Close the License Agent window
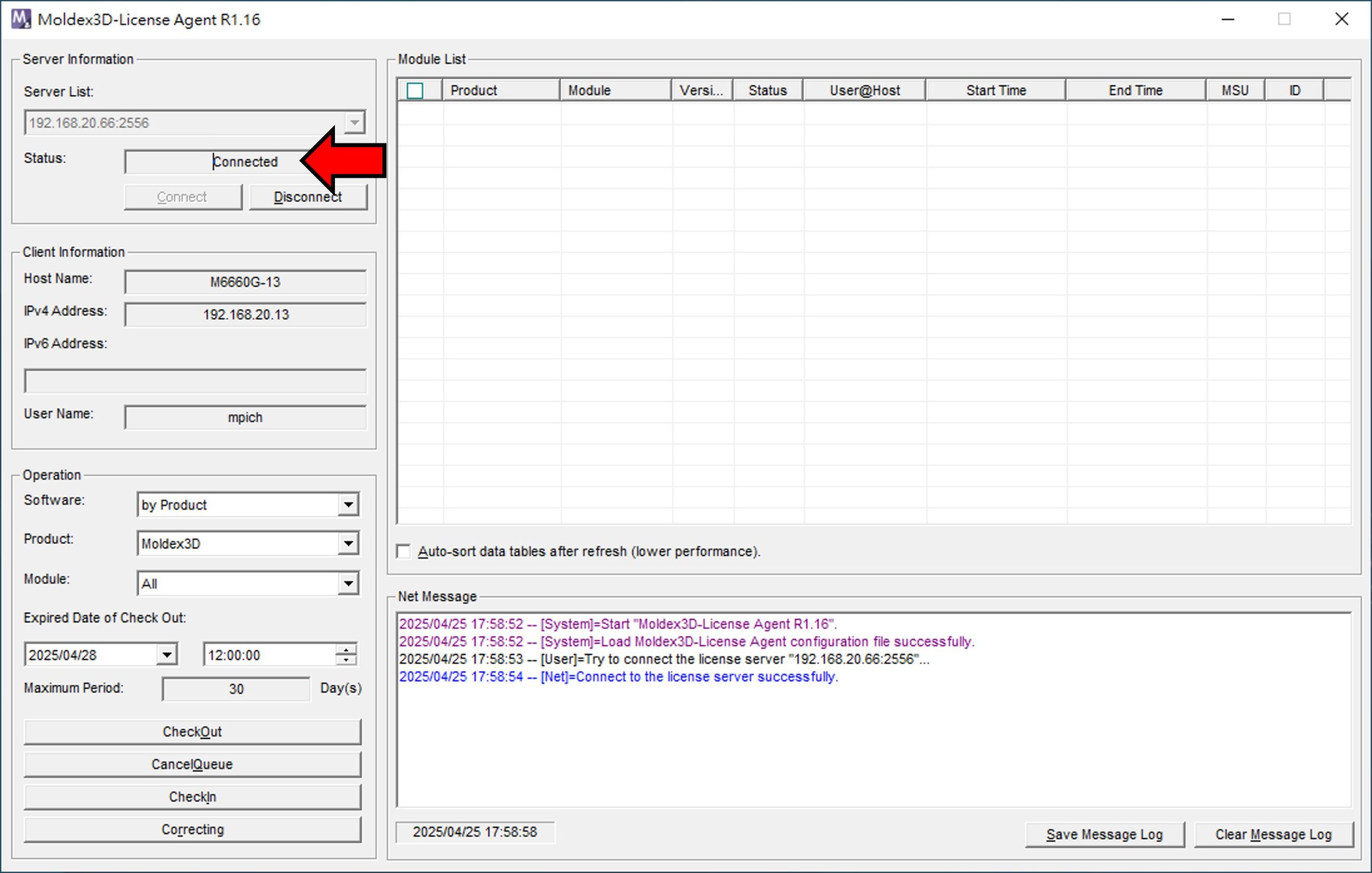The height and width of the screenshot is (873, 1372). coord(1342,19)
